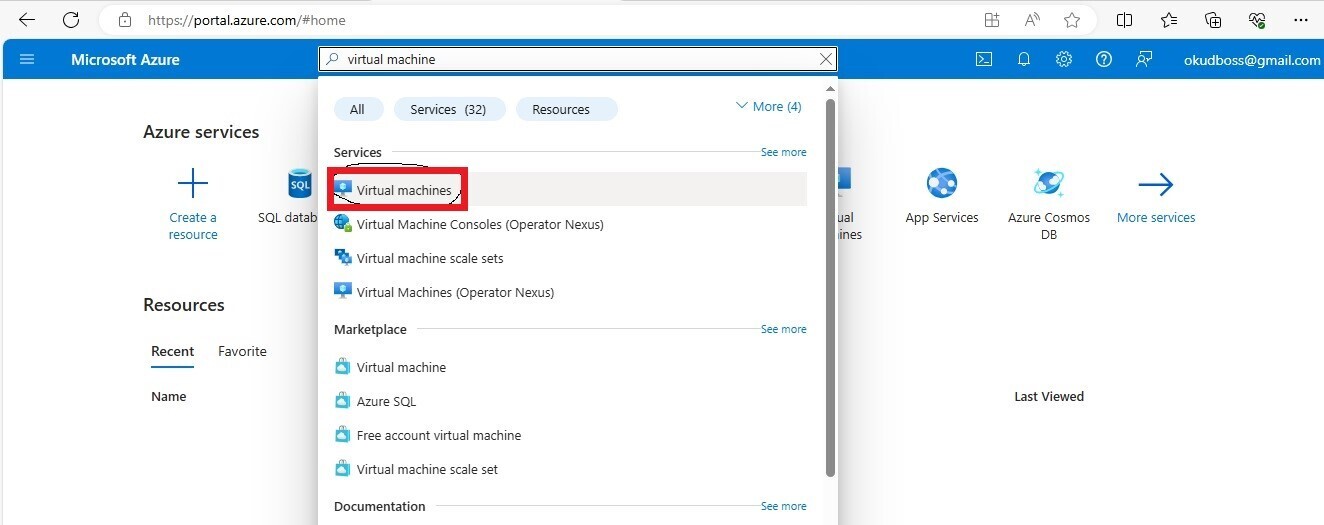Click See more next to Documentation
This screenshot has height=525, width=1324.
coord(783,506)
